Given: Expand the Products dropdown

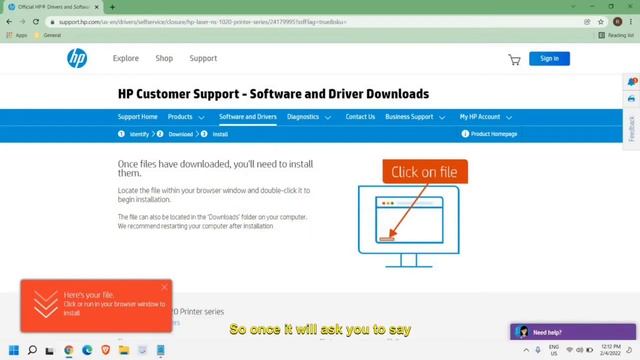Looking at the screenshot, I should pos(186,117).
